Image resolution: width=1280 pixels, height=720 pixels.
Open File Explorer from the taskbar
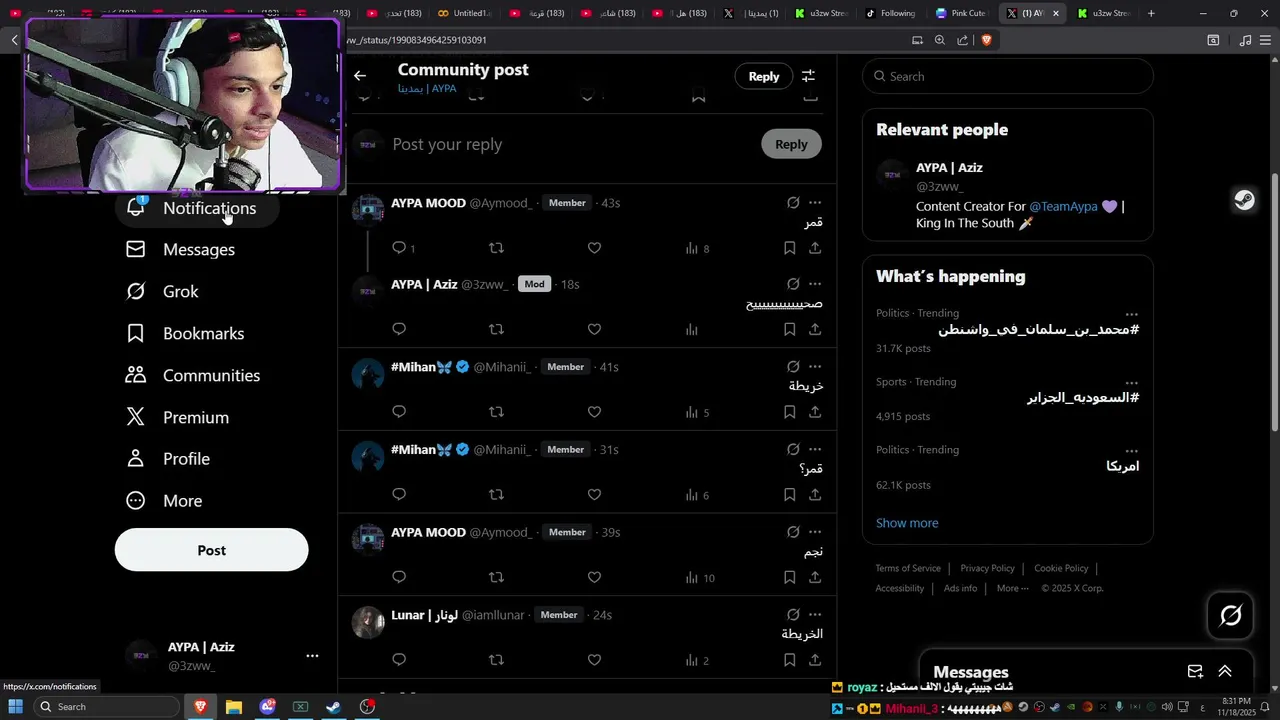click(233, 707)
